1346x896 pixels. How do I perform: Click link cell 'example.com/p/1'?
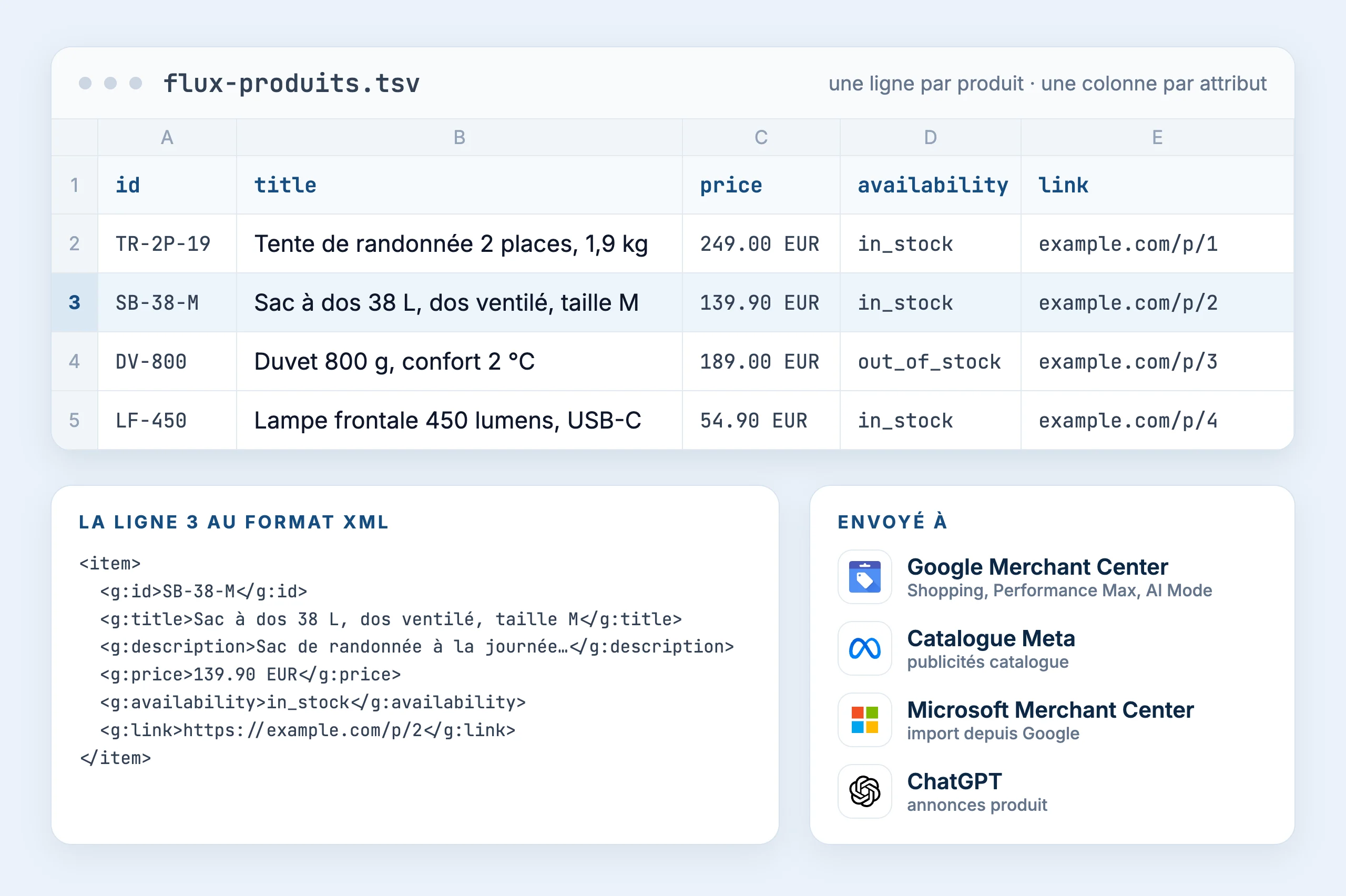pyautogui.click(x=1157, y=244)
